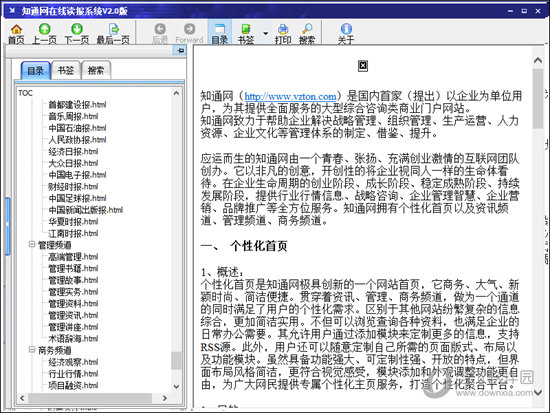Image resolution: width=550 pixels, height=413 pixels.
Task: Switch to the 目录 sidebar tab
Action: [x=35, y=71]
